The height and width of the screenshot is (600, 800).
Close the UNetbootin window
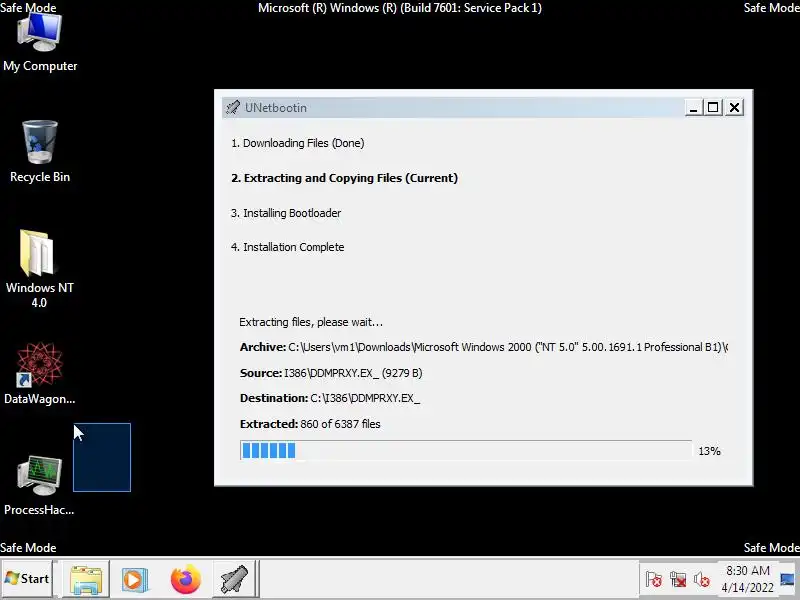pyautogui.click(x=734, y=108)
